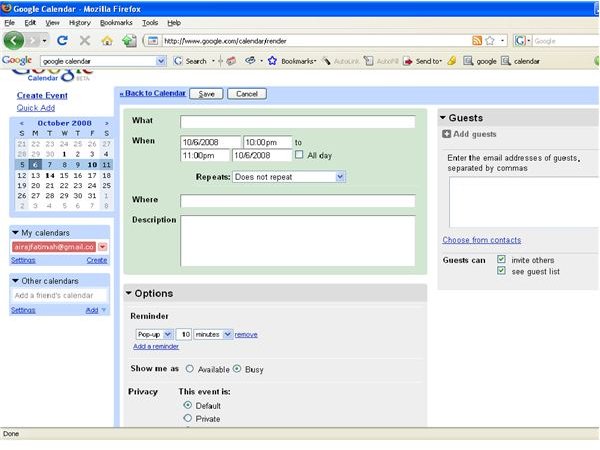Screen dimensions: 600x450
Task: Toggle the see guest list checkbox
Action: click(501, 271)
